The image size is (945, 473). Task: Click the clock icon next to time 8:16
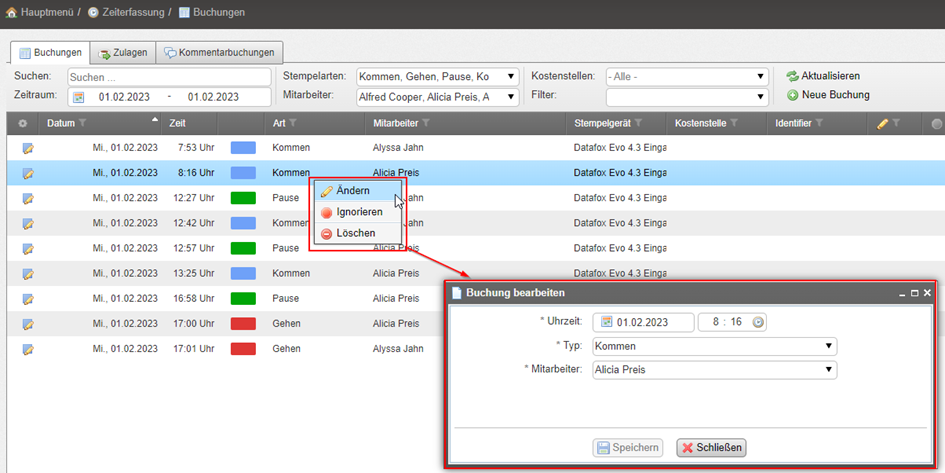click(x=758, y=322)
